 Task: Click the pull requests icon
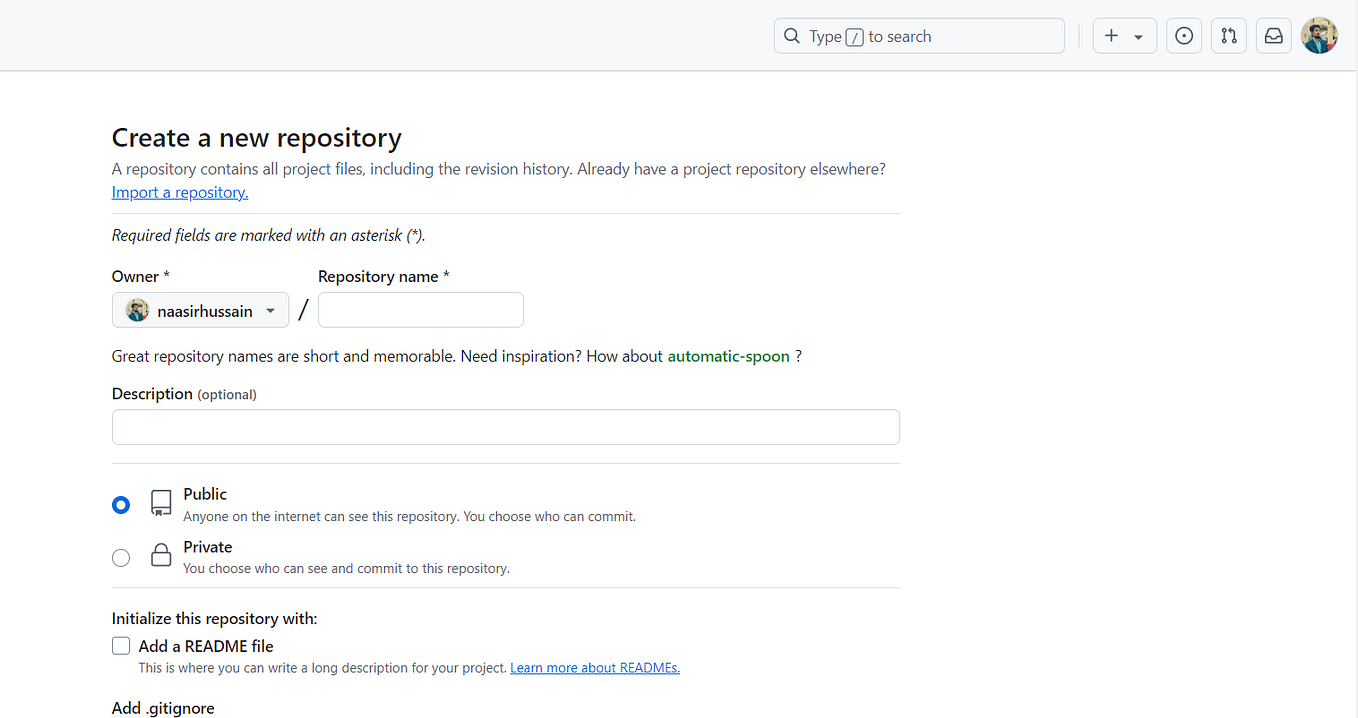(1228, 35)
